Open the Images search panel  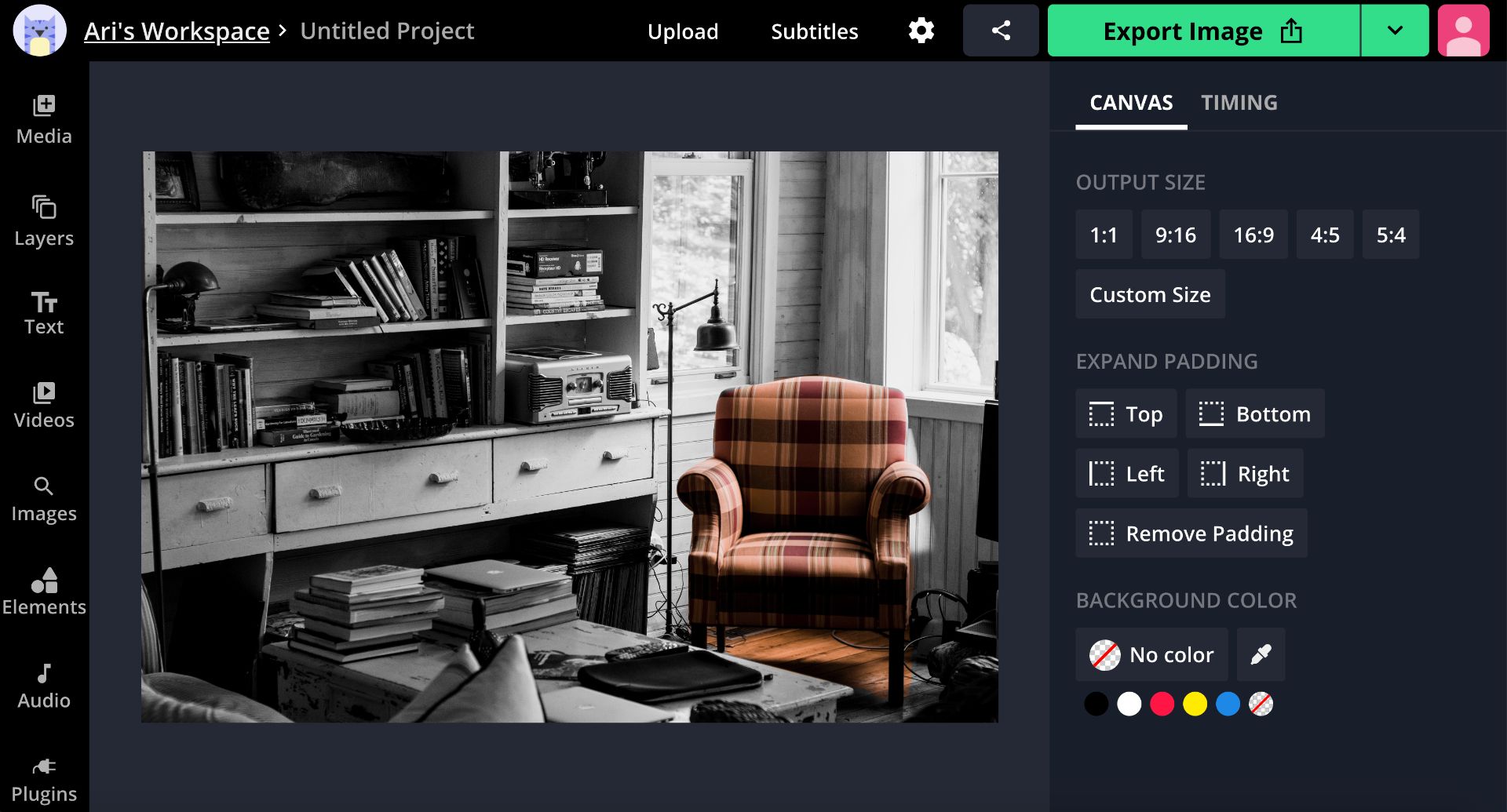(x=44, y=499)
